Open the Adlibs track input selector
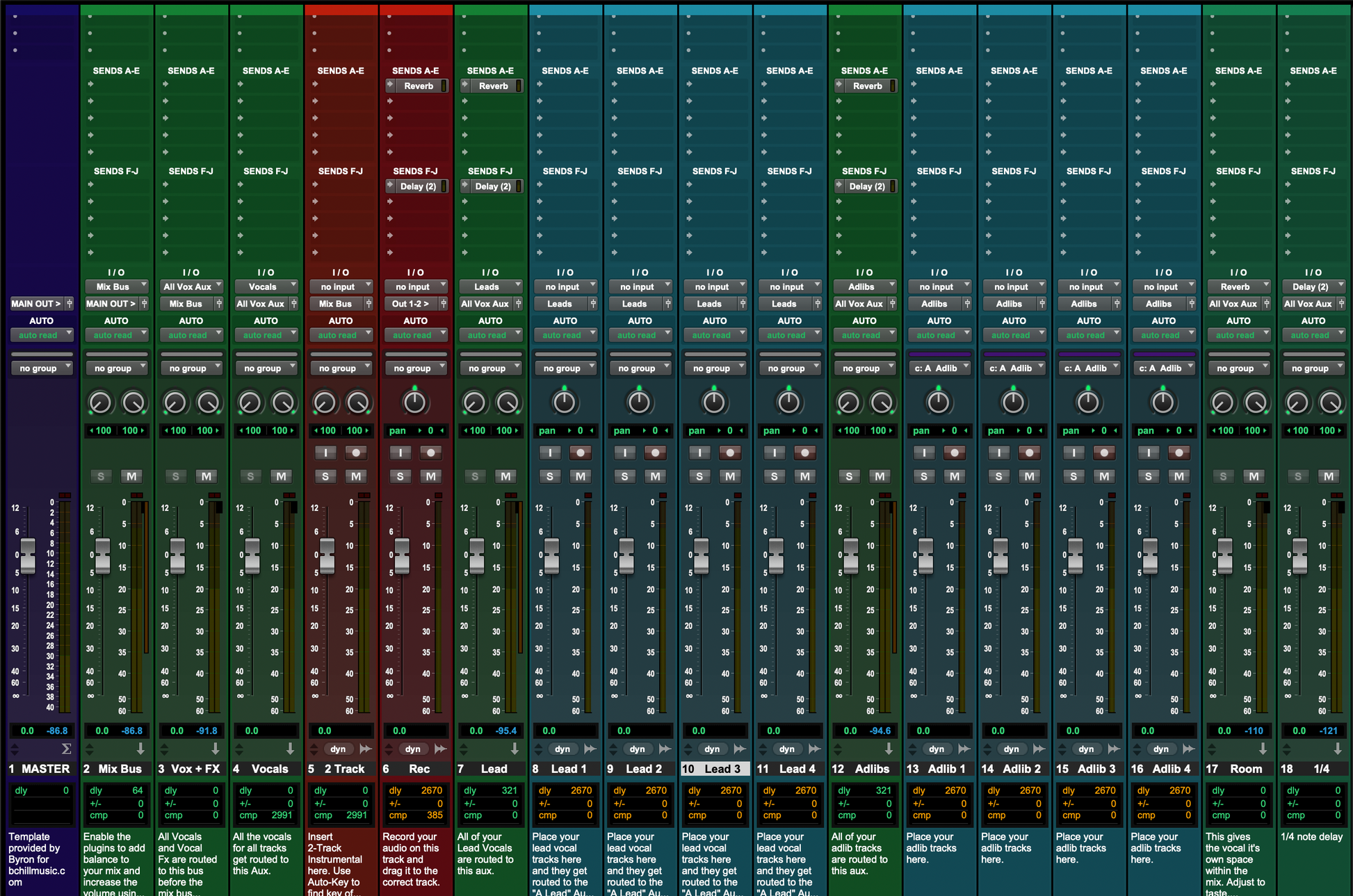The height and width of the screenshot is (896, 1353). tap(864, 286)
